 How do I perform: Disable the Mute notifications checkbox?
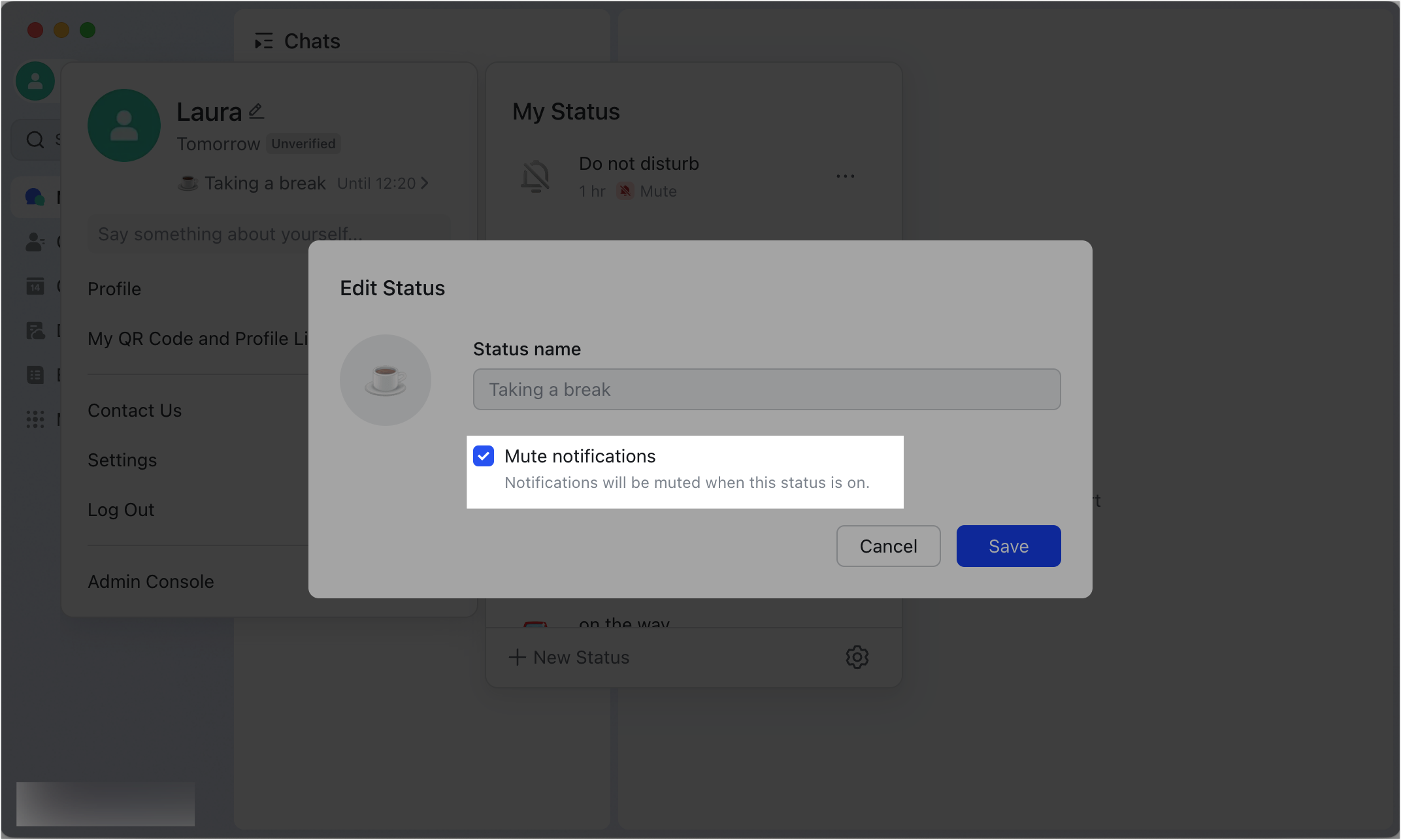[x=484, y=456]
